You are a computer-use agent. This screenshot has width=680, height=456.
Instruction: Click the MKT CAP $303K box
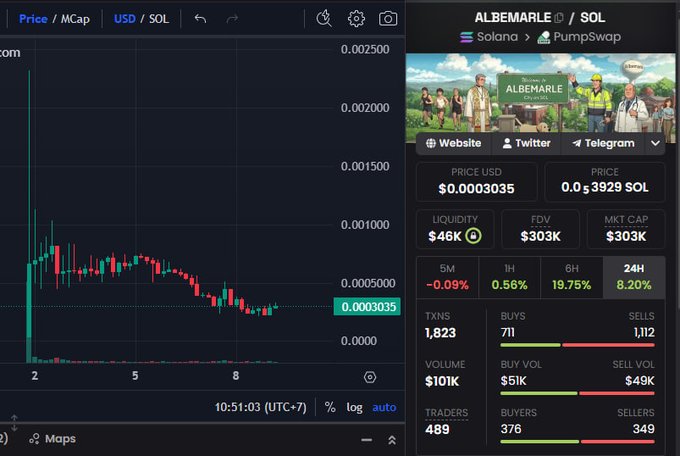[626, 229]
